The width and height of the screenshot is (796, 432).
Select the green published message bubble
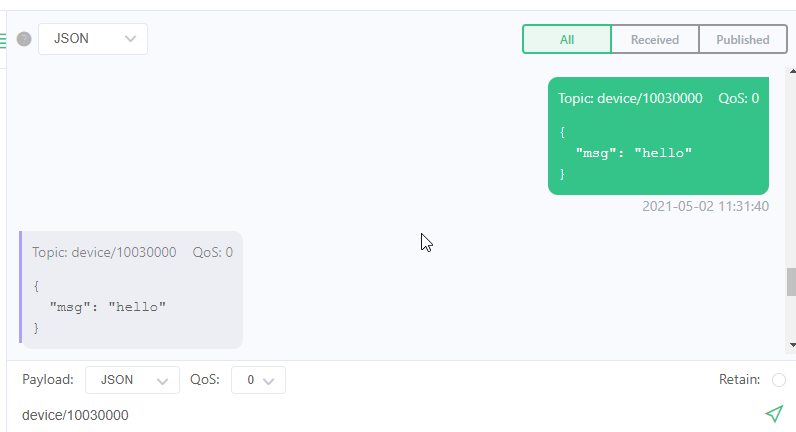pyautogui.click(x=658, y=136)
